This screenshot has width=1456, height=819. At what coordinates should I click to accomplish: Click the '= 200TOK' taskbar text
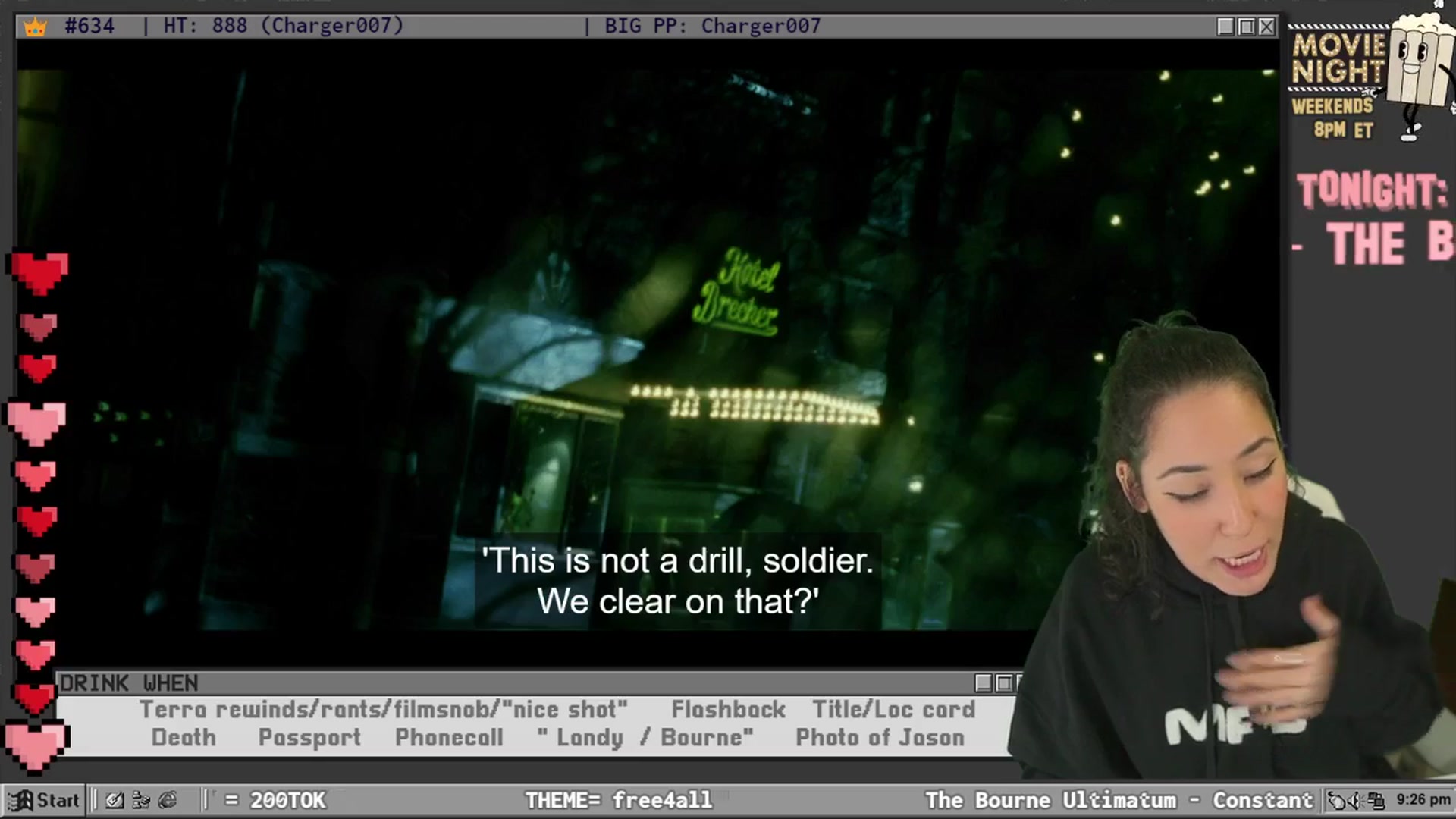pyautogui.click(x=275, y=800)
